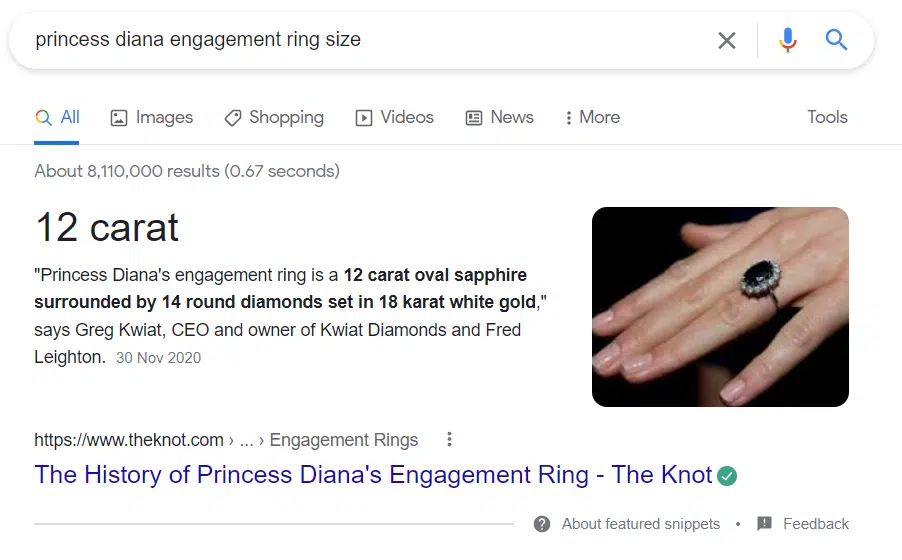Expand the More search categories menu

pos(592,118)
